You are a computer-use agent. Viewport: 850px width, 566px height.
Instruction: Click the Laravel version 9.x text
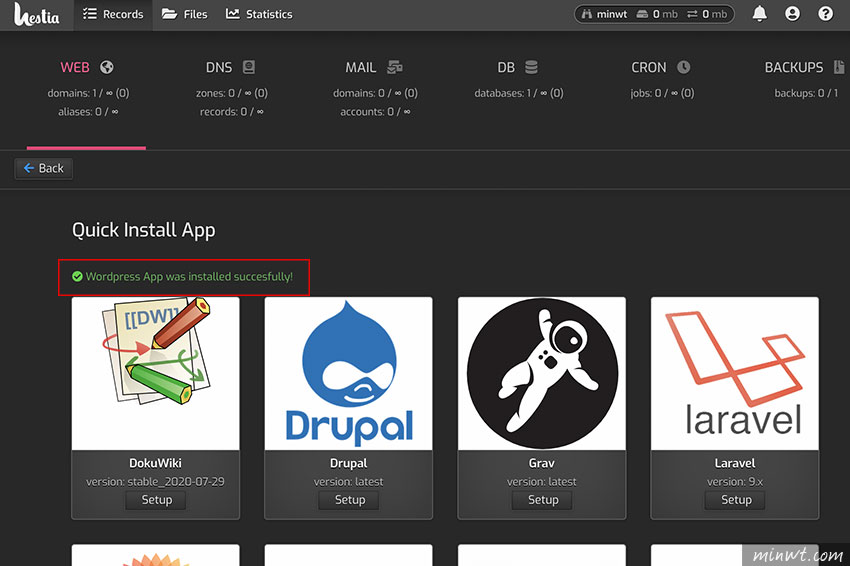tap(735, 481)
